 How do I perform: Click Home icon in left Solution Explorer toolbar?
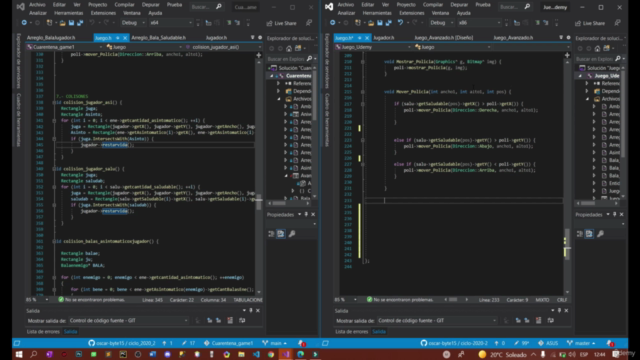289,49
